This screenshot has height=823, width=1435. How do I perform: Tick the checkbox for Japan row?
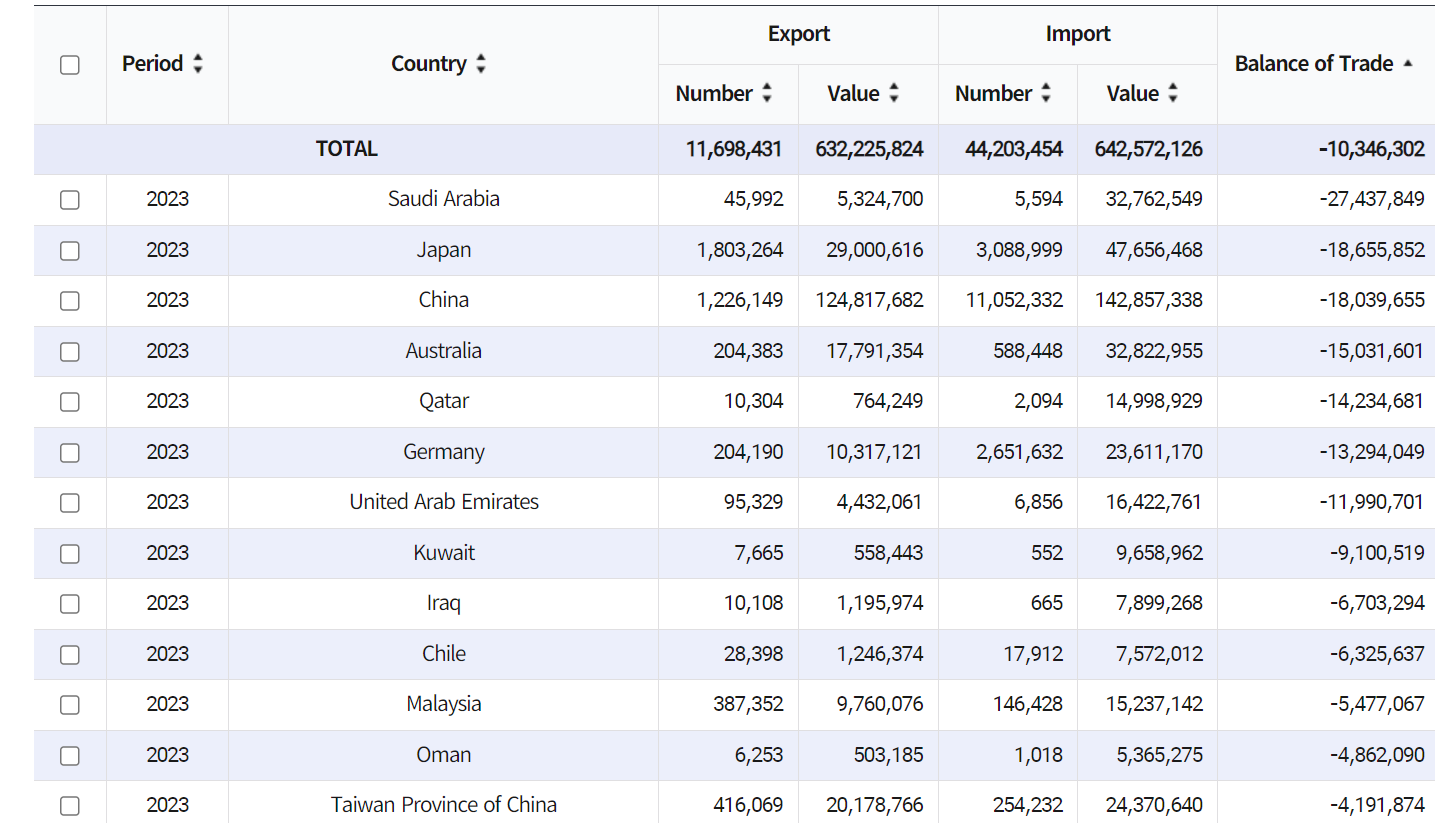click(70, 251)
